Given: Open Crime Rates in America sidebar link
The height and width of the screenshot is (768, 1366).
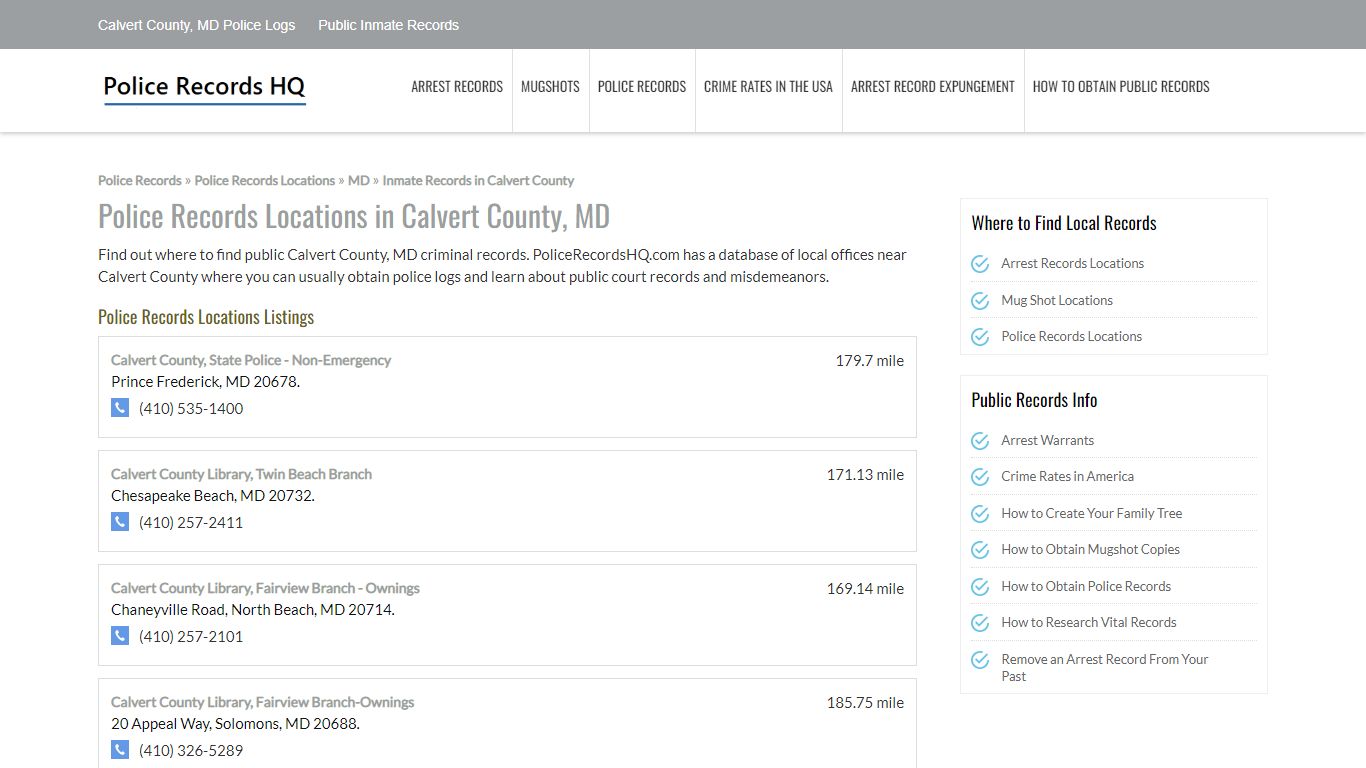Looking at the screenshot, I should pos(1068,476).
